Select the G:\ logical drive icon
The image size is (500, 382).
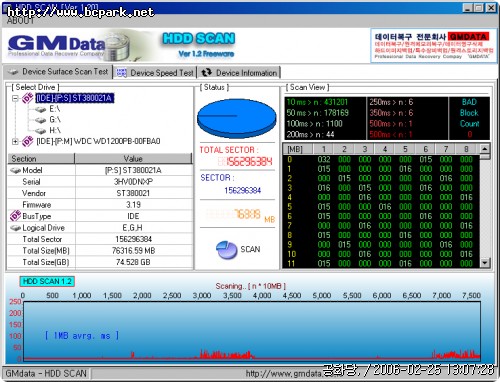coord(40,120)
